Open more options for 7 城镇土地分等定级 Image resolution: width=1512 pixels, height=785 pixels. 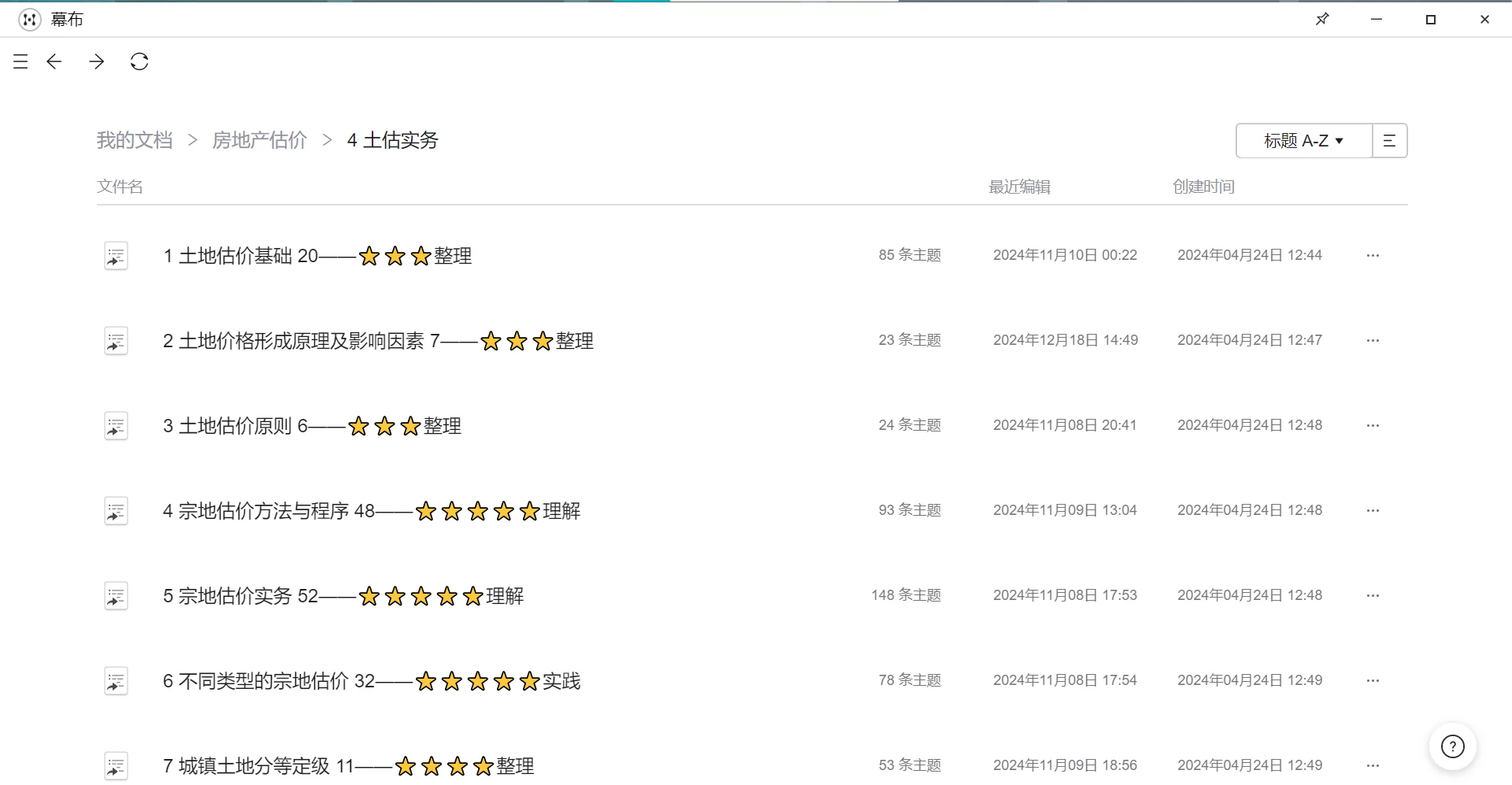tap(1373, 765)
